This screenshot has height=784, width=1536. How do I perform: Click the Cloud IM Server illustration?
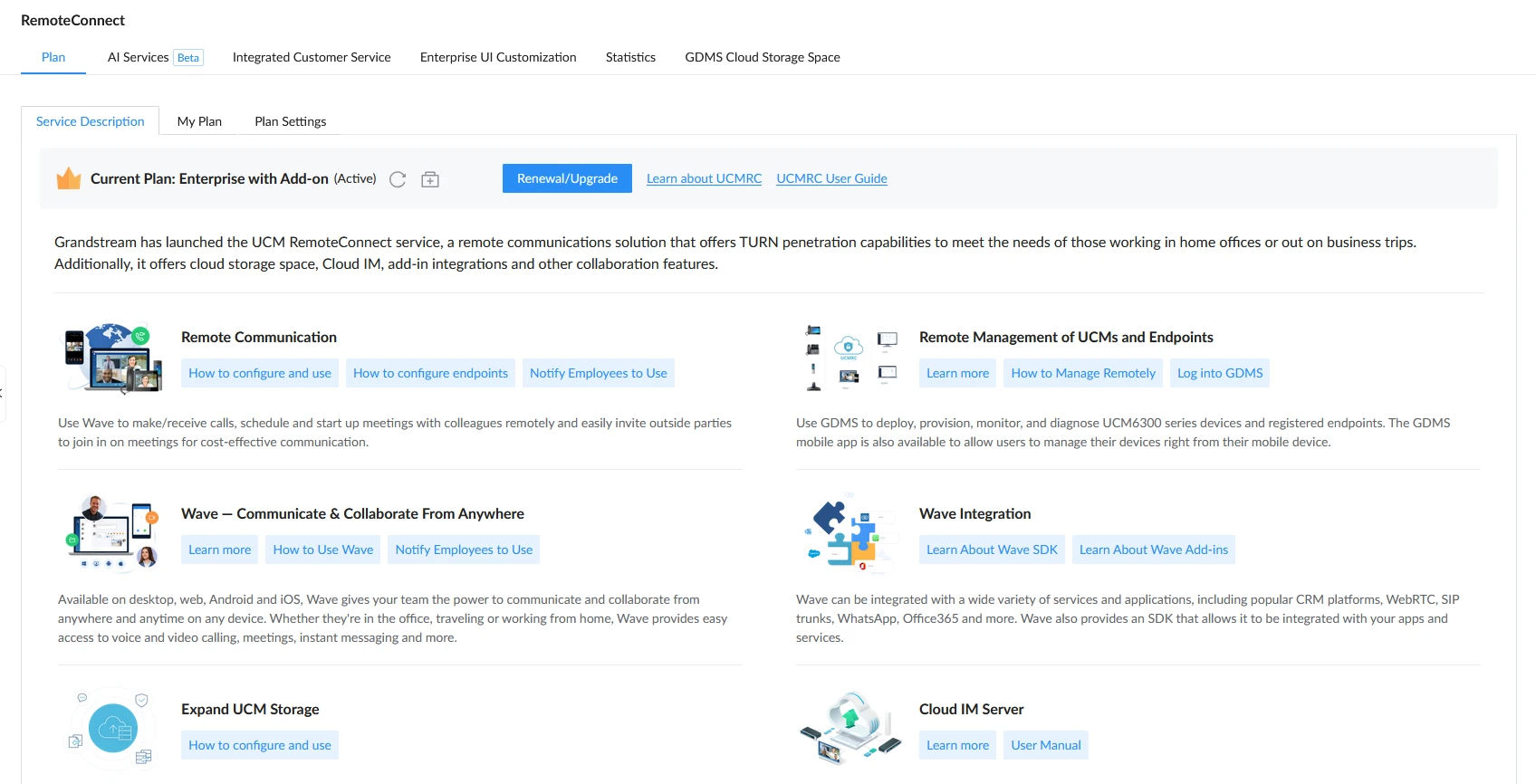coord(850,729)
